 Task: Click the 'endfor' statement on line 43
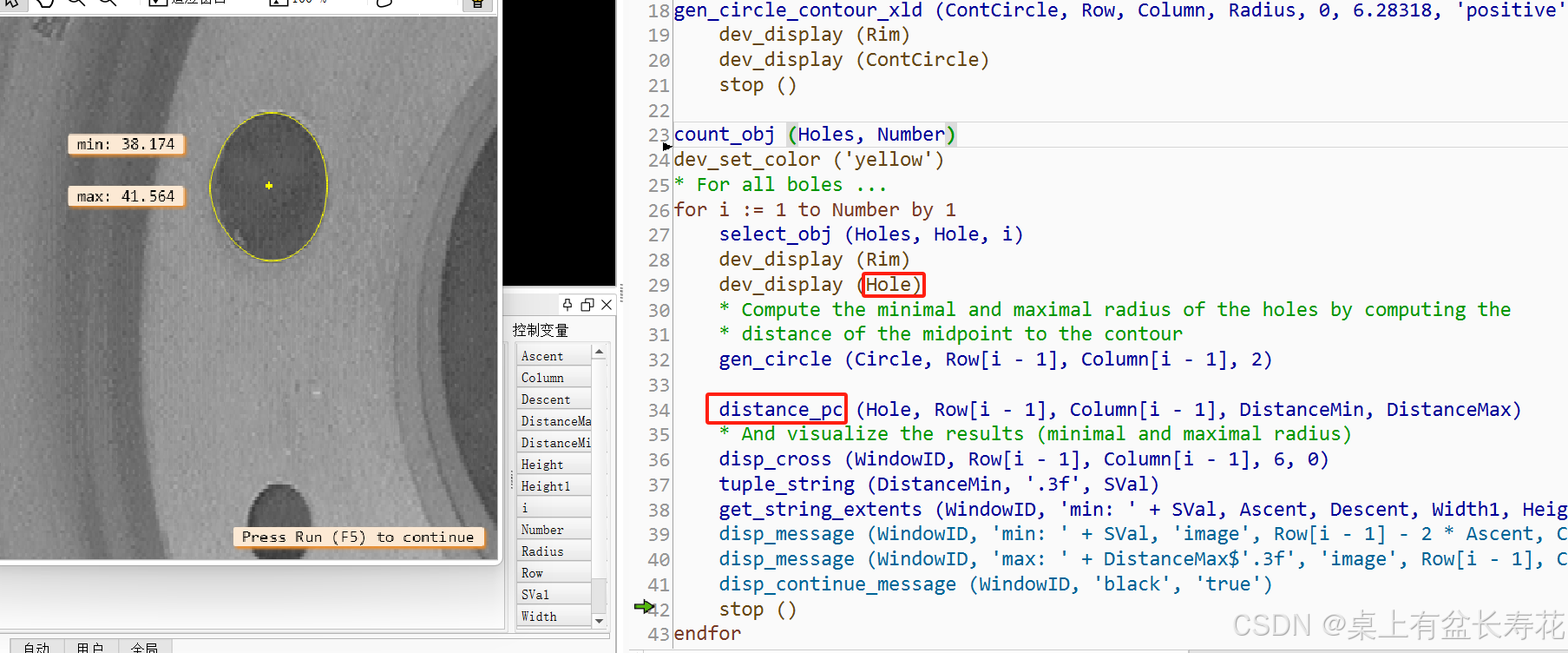(707, 634)
